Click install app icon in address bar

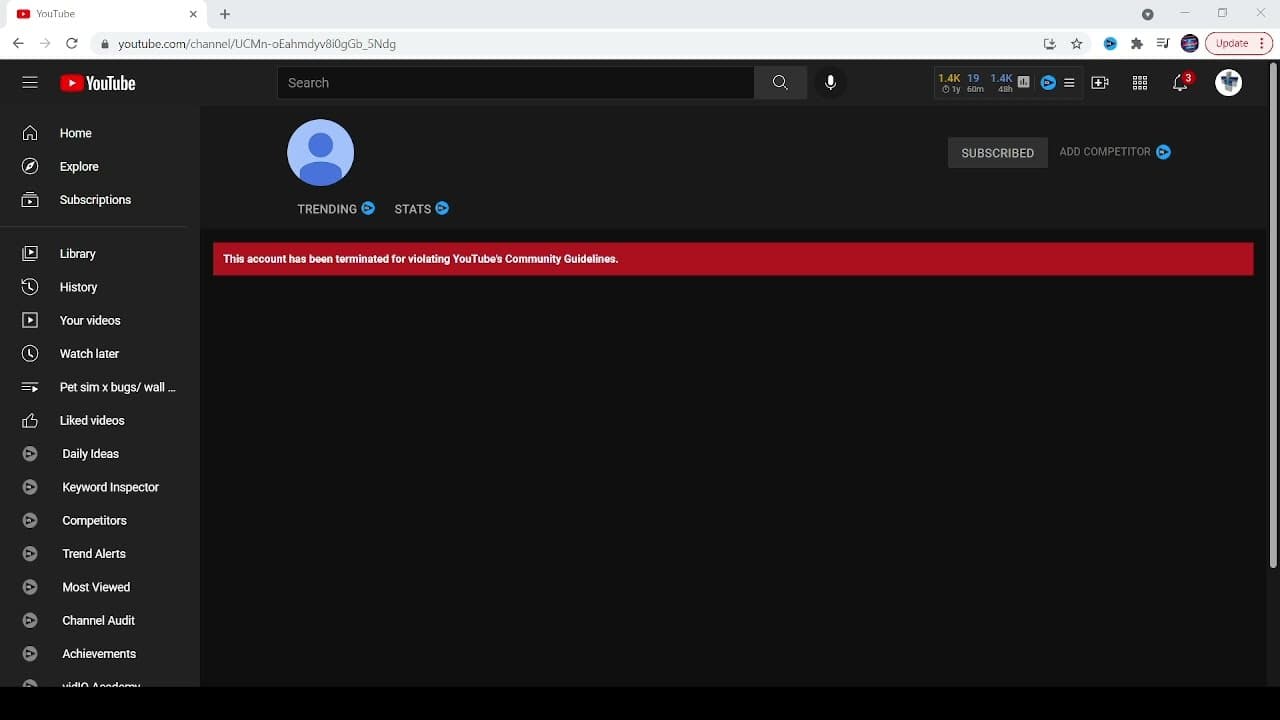pos(1050,44)
